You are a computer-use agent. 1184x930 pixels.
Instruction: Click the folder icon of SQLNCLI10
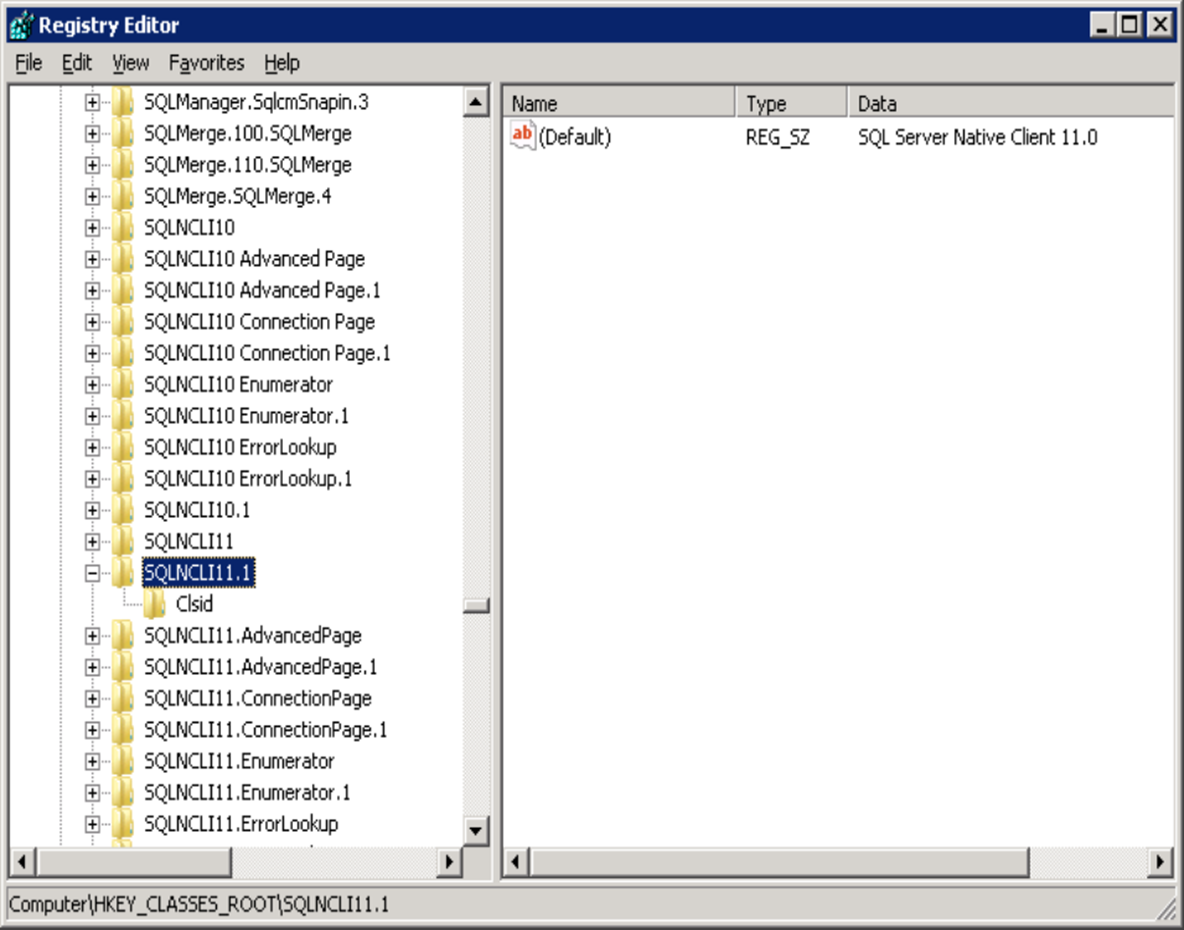[122, 227]
